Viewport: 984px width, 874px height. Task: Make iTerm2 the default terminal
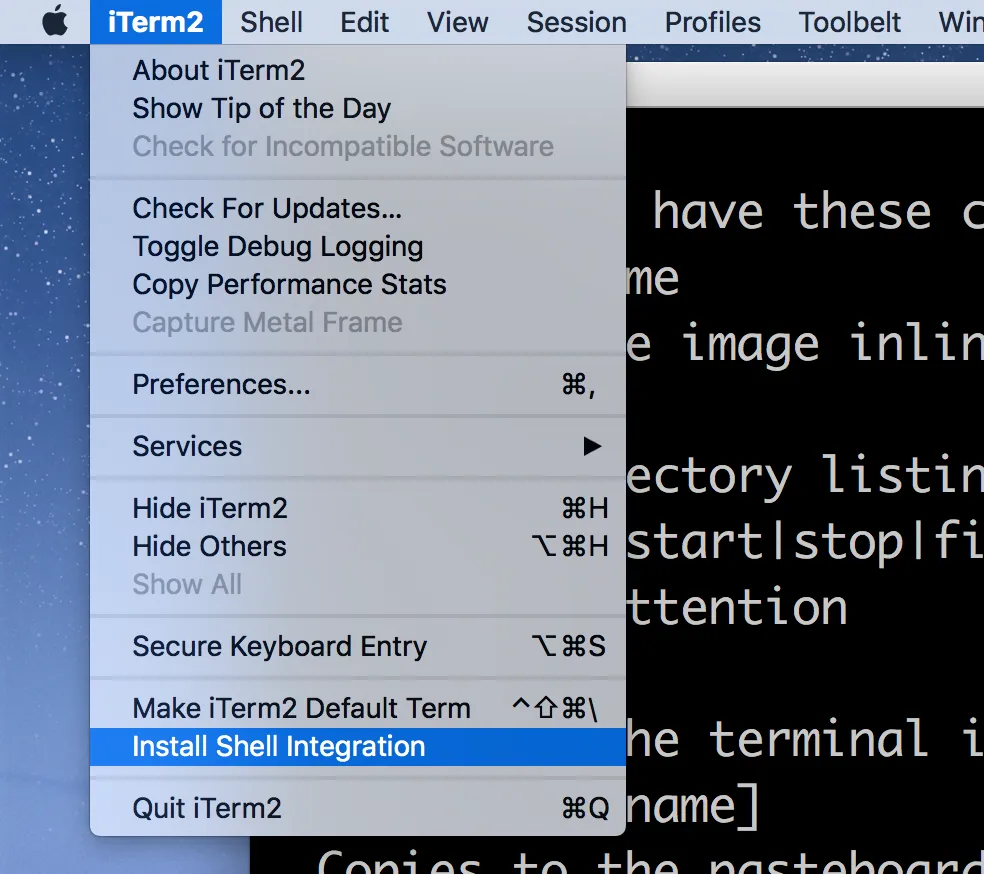302,707
